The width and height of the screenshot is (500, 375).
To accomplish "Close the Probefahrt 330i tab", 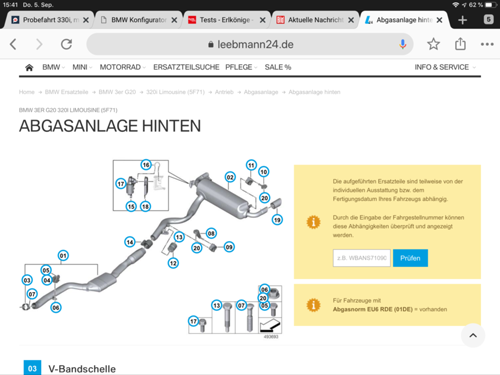I will (86, 20).
